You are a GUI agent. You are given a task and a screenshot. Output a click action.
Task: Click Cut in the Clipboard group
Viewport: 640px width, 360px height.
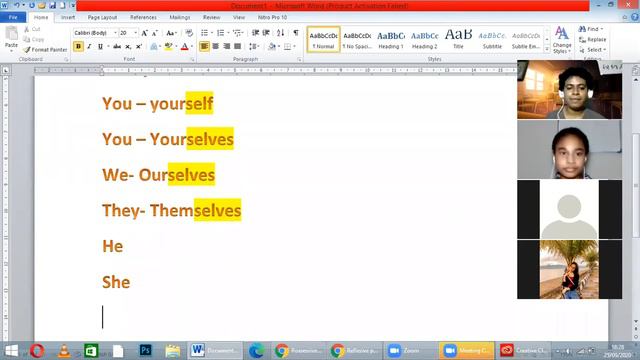(32, 29)
